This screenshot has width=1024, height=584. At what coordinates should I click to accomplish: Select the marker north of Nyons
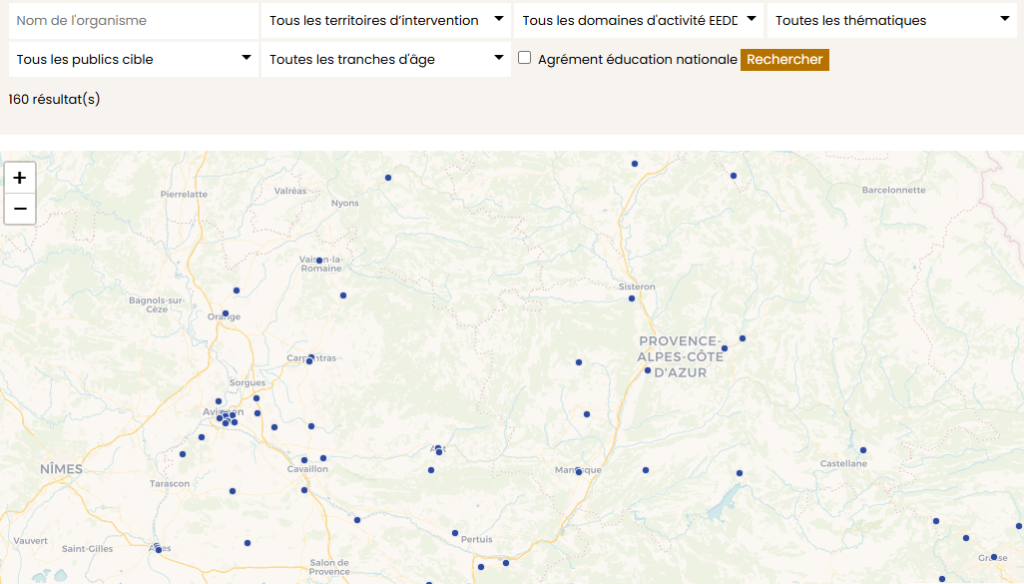(x=388, y=178)
